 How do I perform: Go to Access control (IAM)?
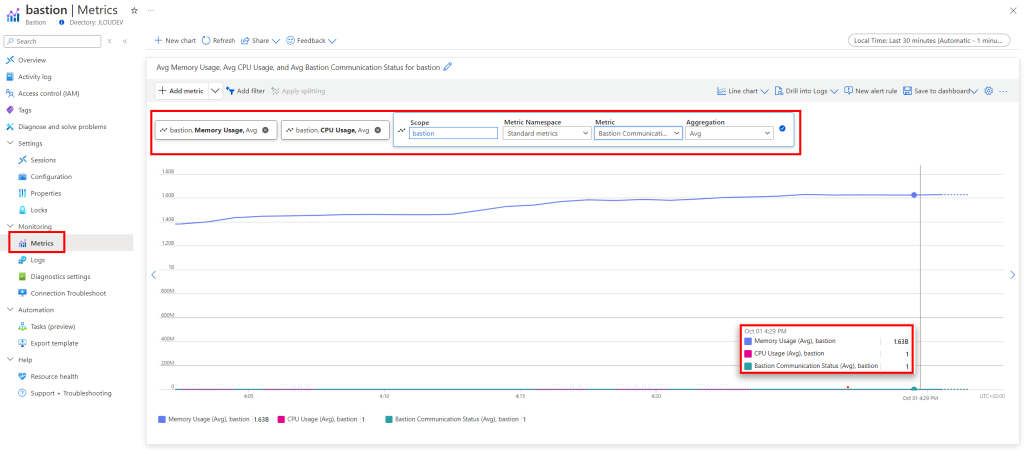click(48, 93)
